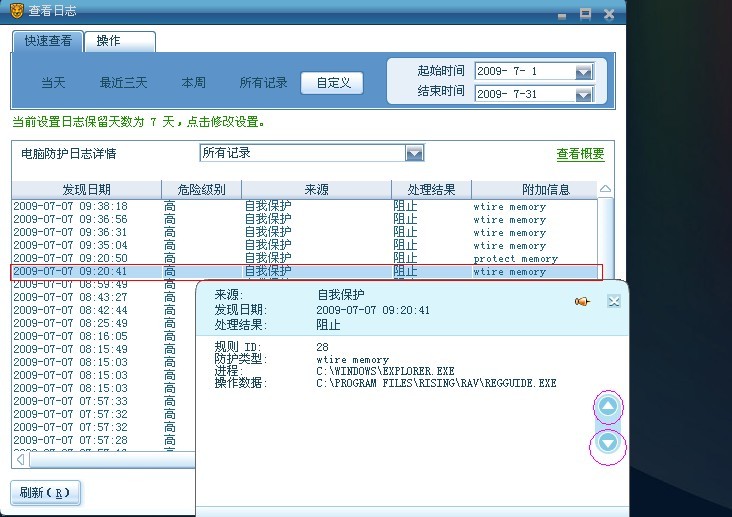The height and width of the screenshot is (517, 732).
Task: Open the 结束时间 date dropdown
Action: pos(584,94)
